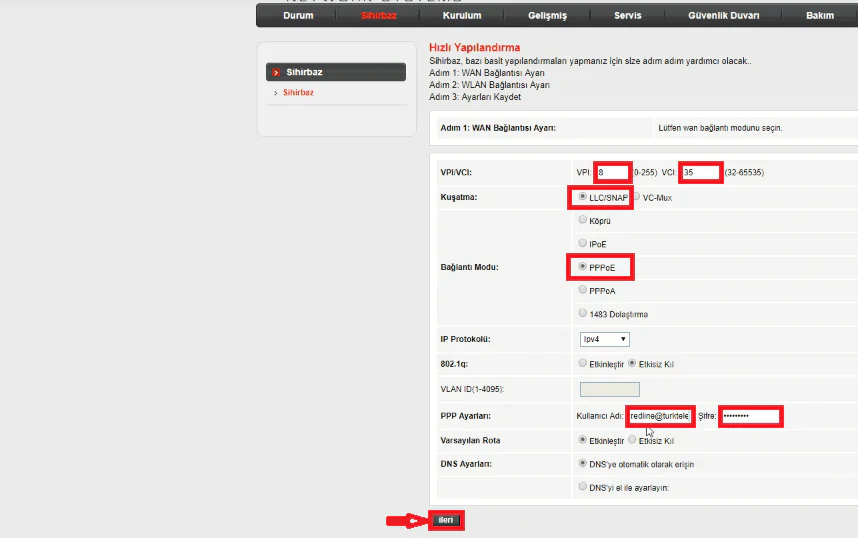Open the IP Protokolü dropdown
Image resolution: width=858 pixels, height=538 pixels.
[x=605, y=339]
